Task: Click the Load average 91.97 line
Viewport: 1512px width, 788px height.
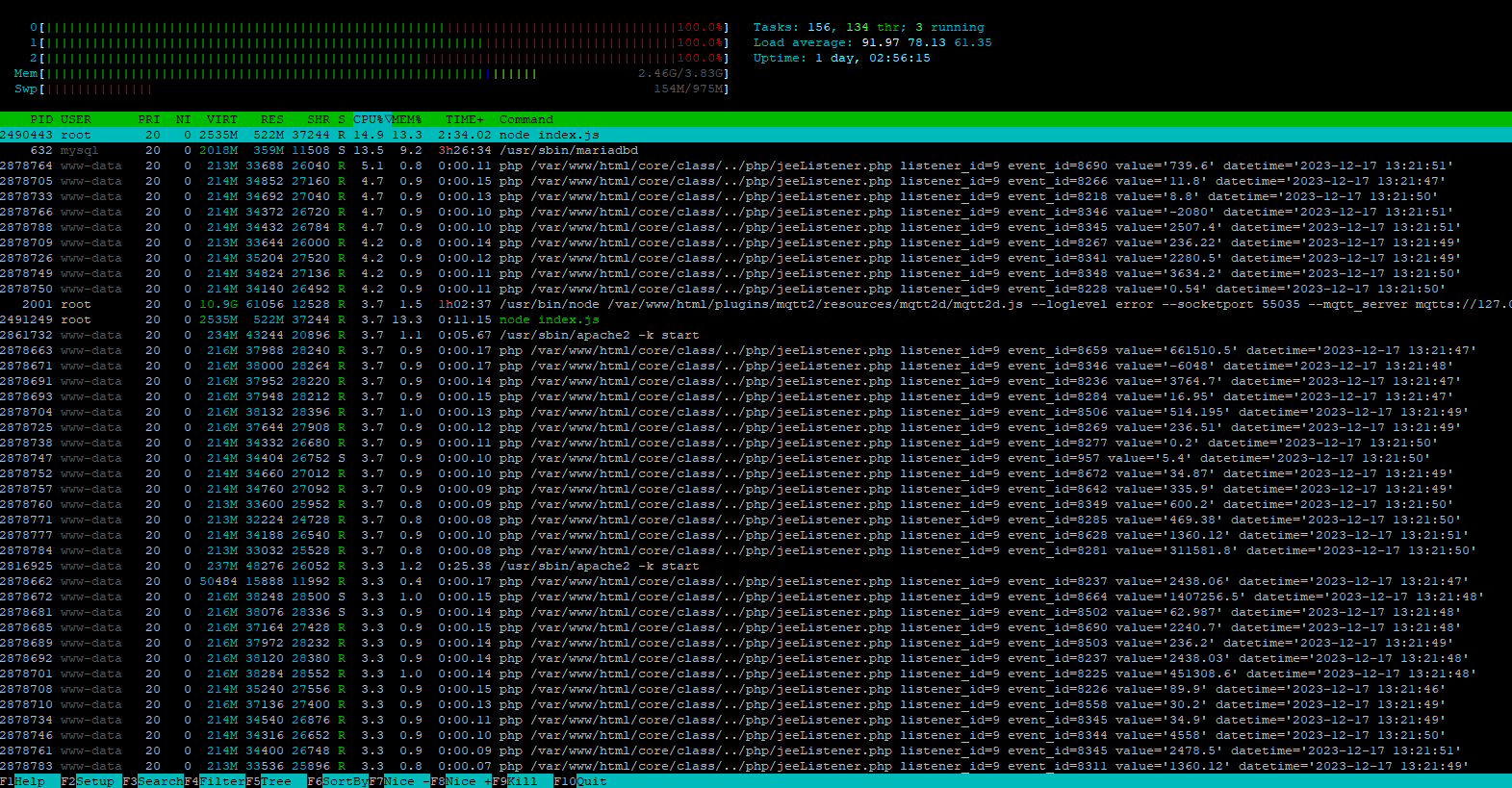Action: (873, 42)
